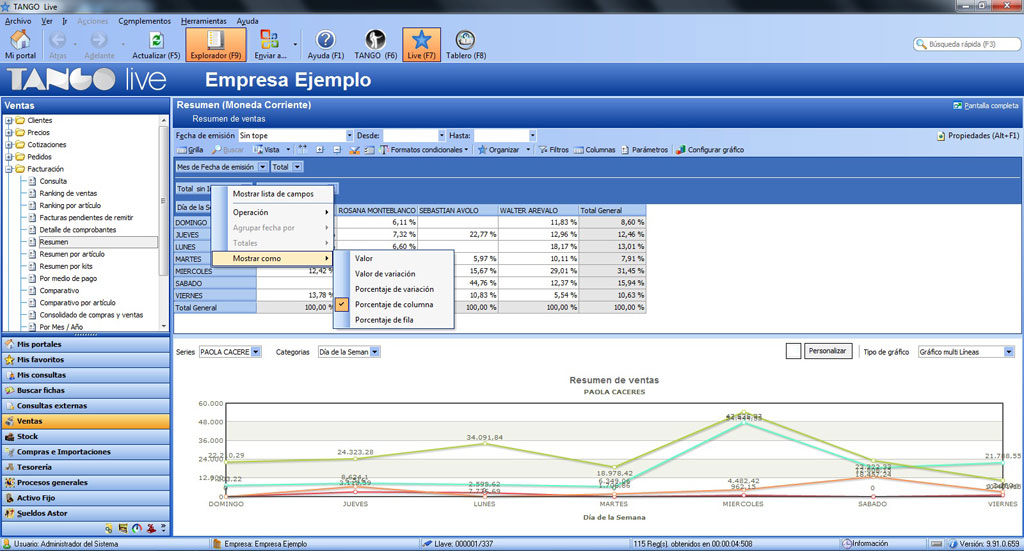Open Parámetros settings
This screenshot has height=551, width=1024.
click(644, 150)
